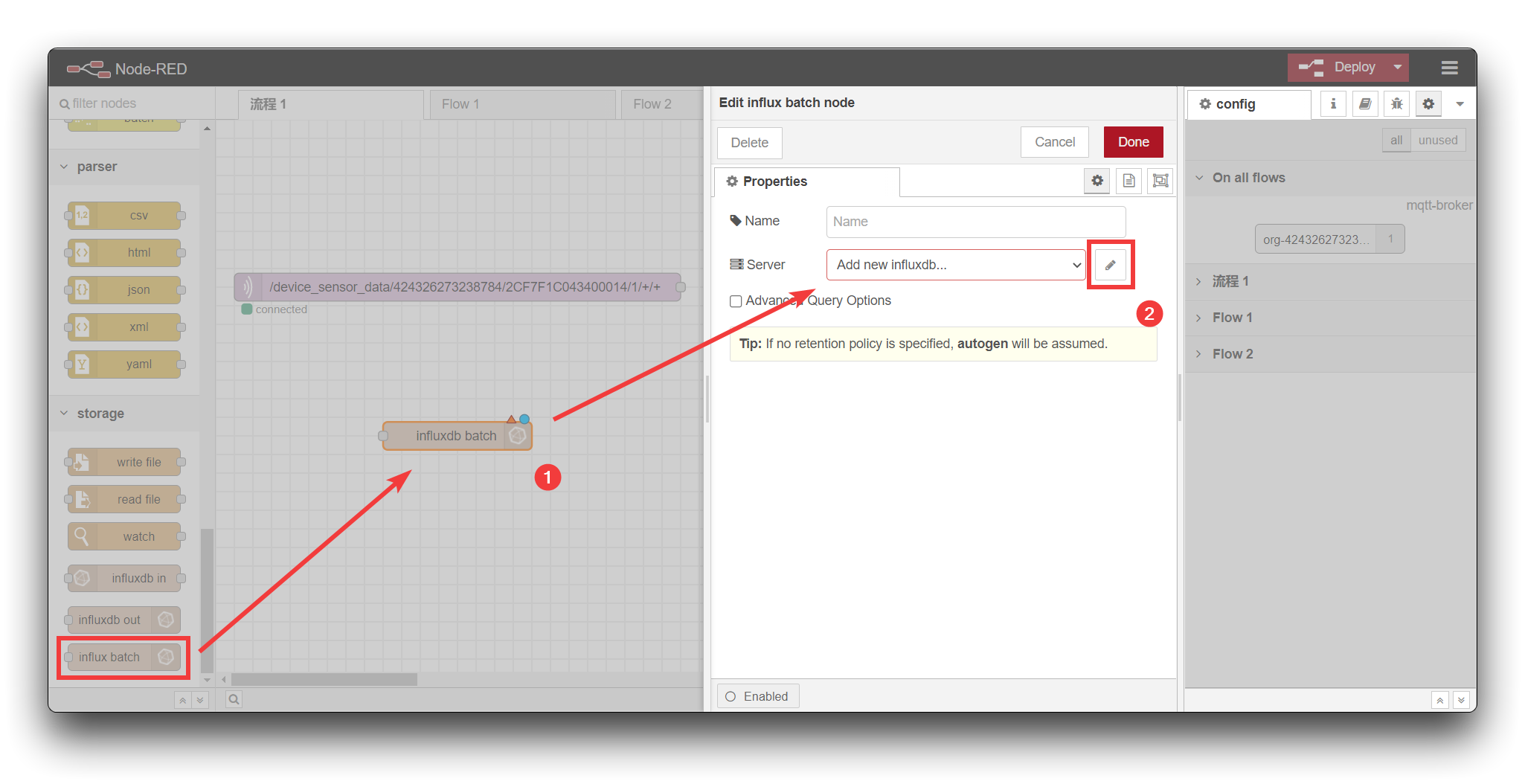This screenshot has height=784, width=1525.
Task: Select the Properties tab
Action: point(807,181)
